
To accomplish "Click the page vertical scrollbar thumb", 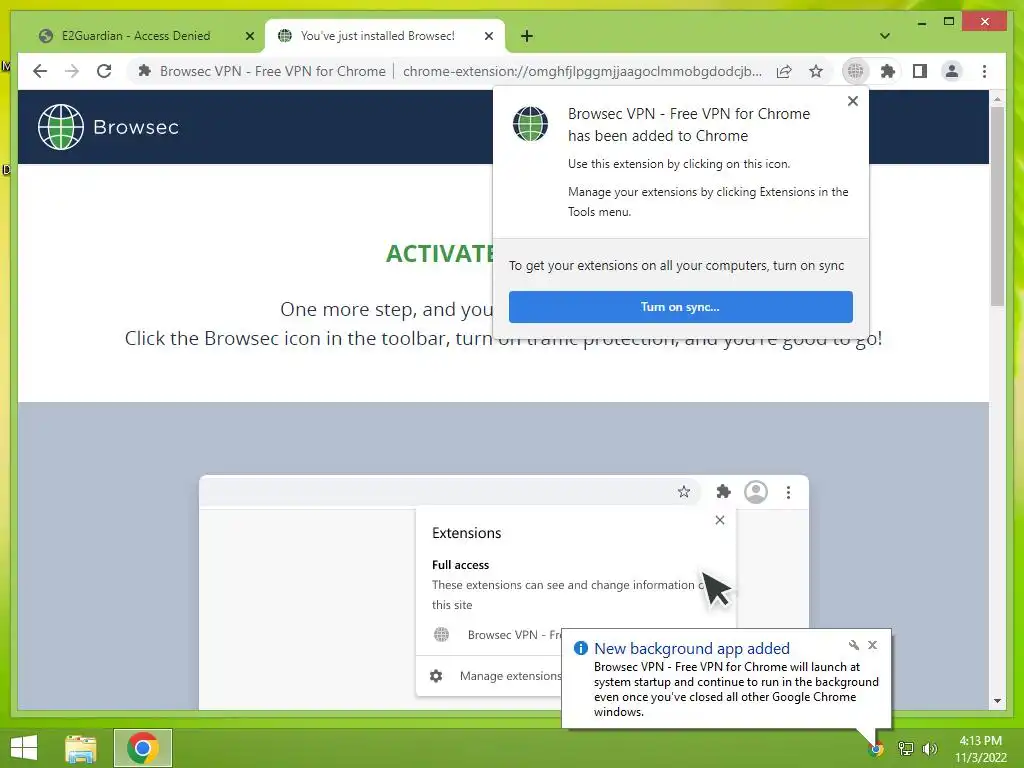I will 997,206.
